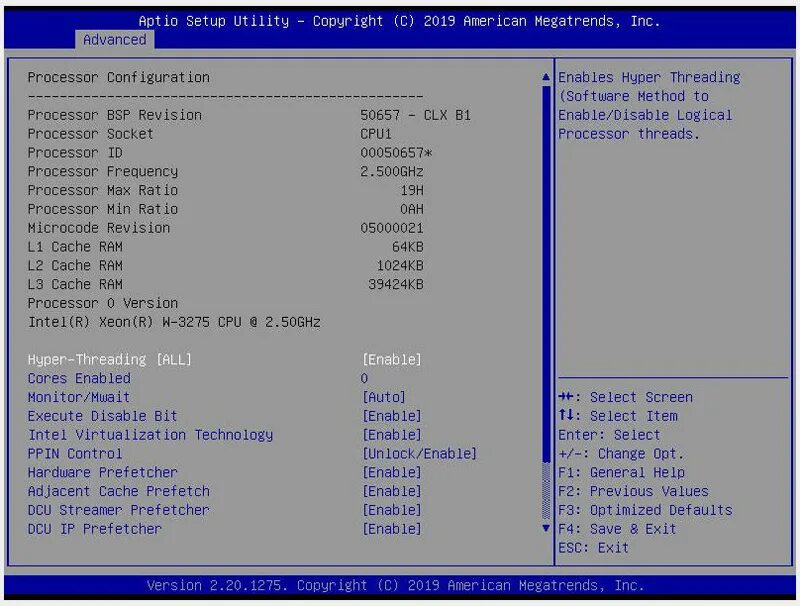
Task: Click F4: Save & Exit option
Action: point(616,529)
